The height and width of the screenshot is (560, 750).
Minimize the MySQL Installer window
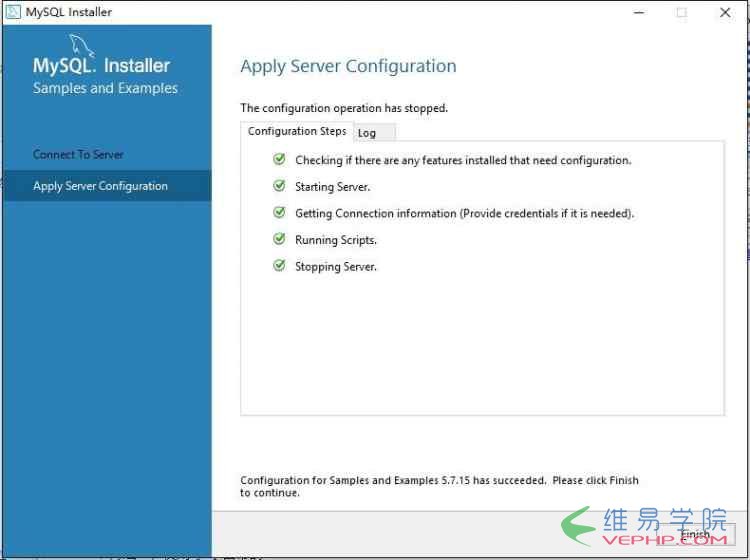[639, 12]
